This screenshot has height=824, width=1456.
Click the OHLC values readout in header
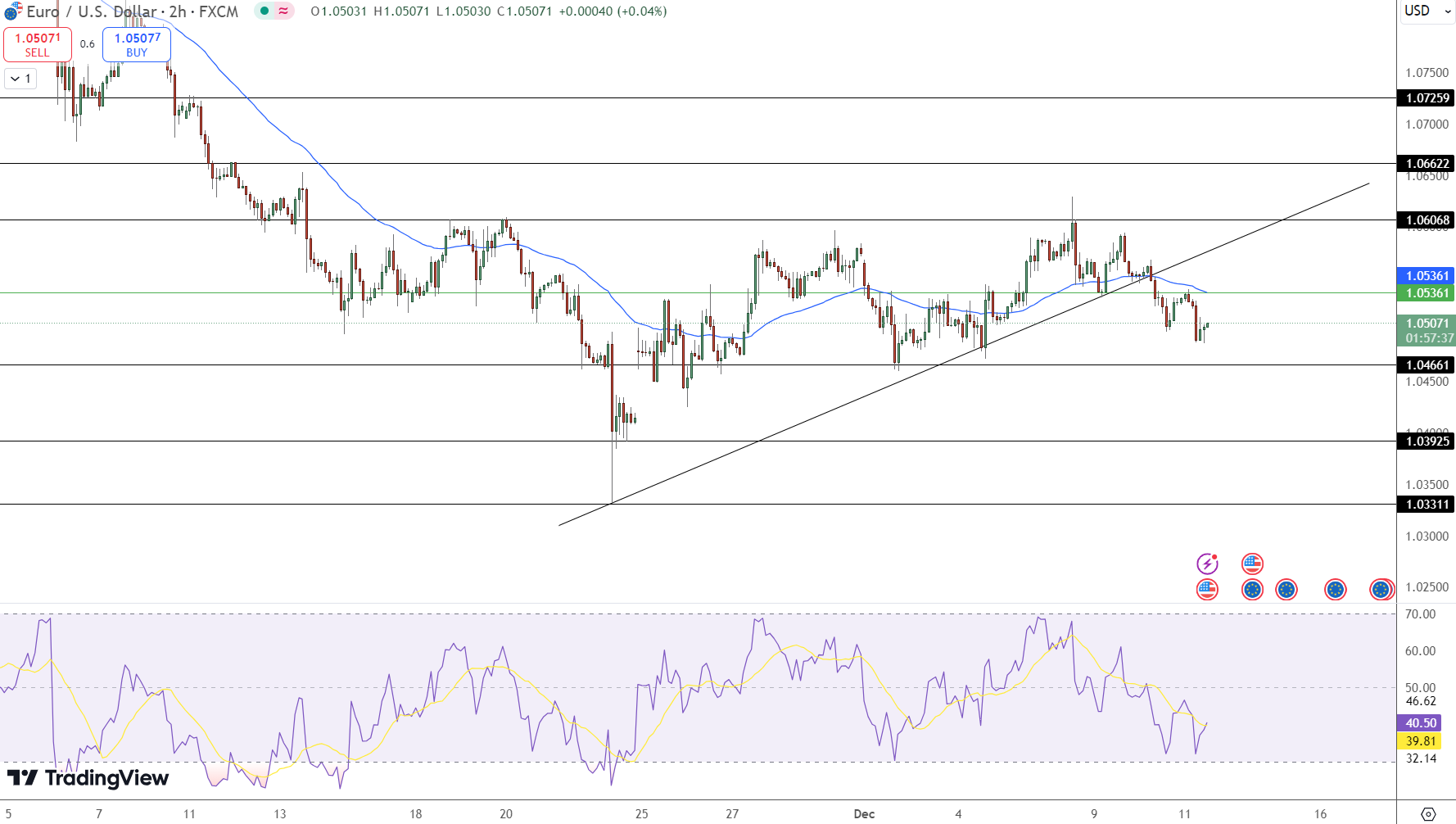coord(489,11)
